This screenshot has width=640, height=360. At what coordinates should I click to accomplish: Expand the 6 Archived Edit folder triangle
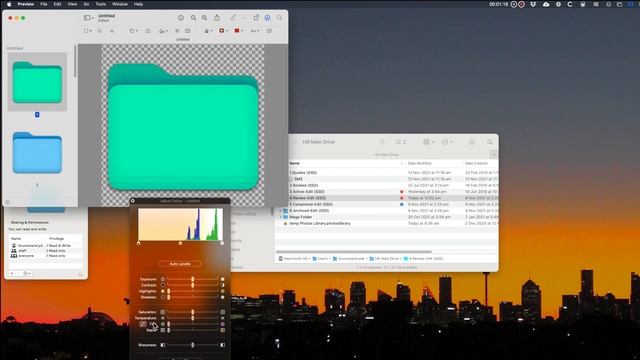click(x=280, y=211)
